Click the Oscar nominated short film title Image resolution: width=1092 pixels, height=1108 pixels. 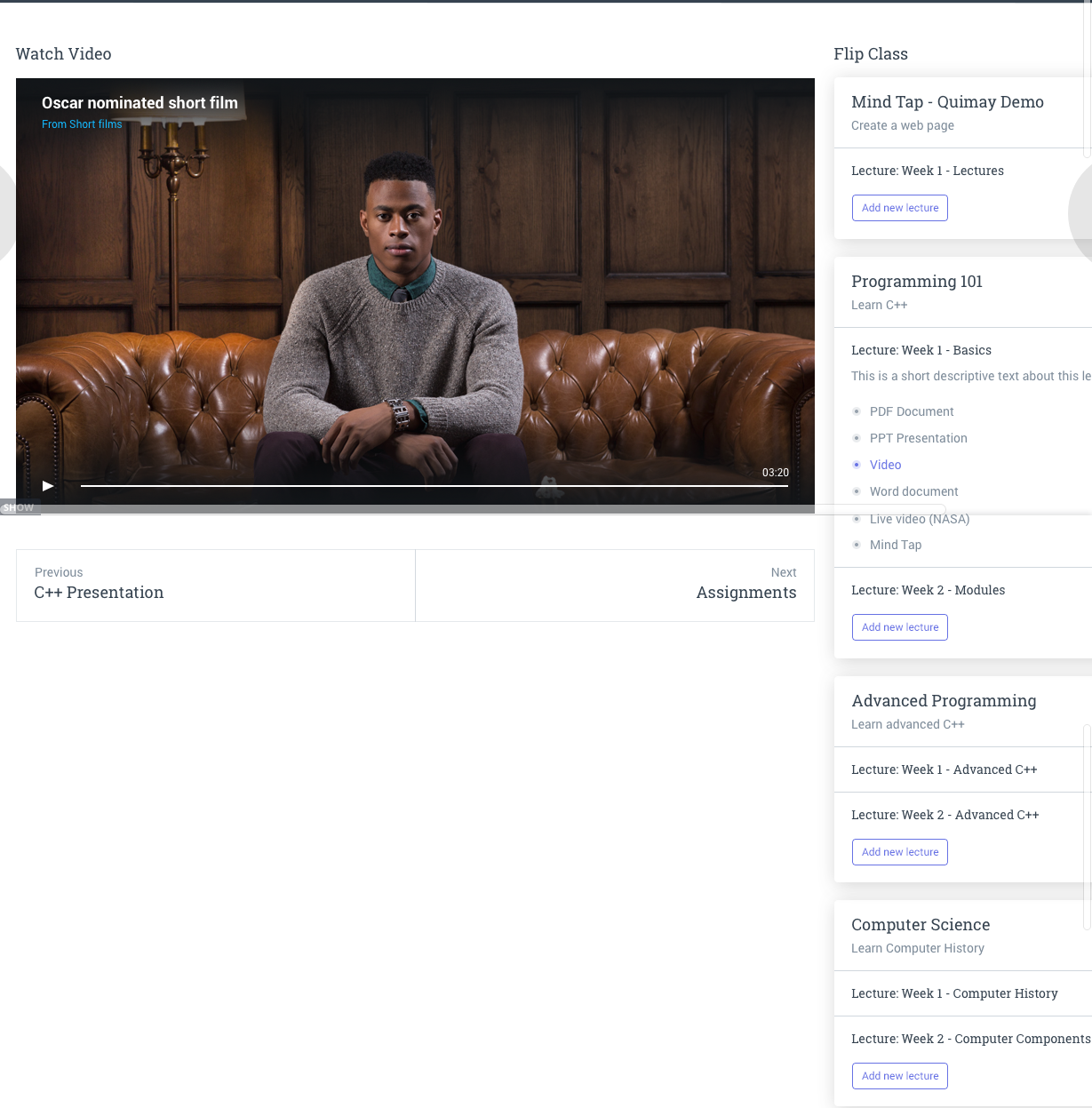[x=139, y=103]
